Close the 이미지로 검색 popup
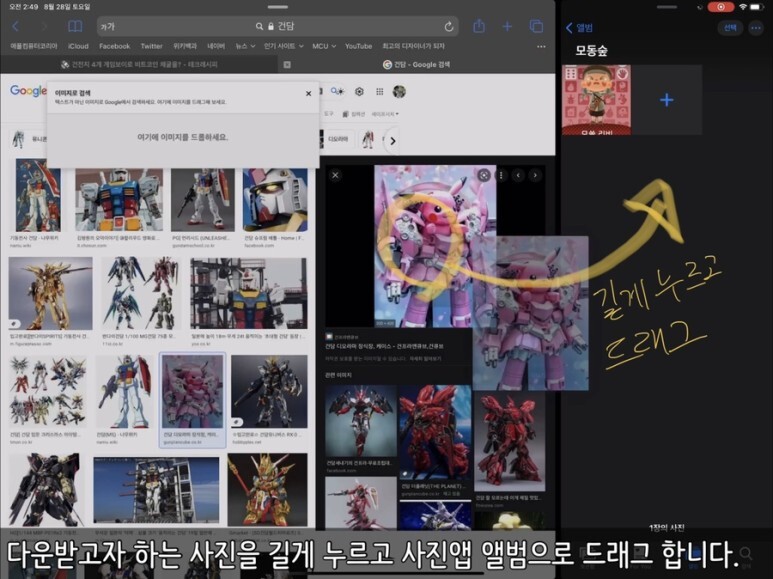This screenshot has width=773, height=579. tap(309, 93)
